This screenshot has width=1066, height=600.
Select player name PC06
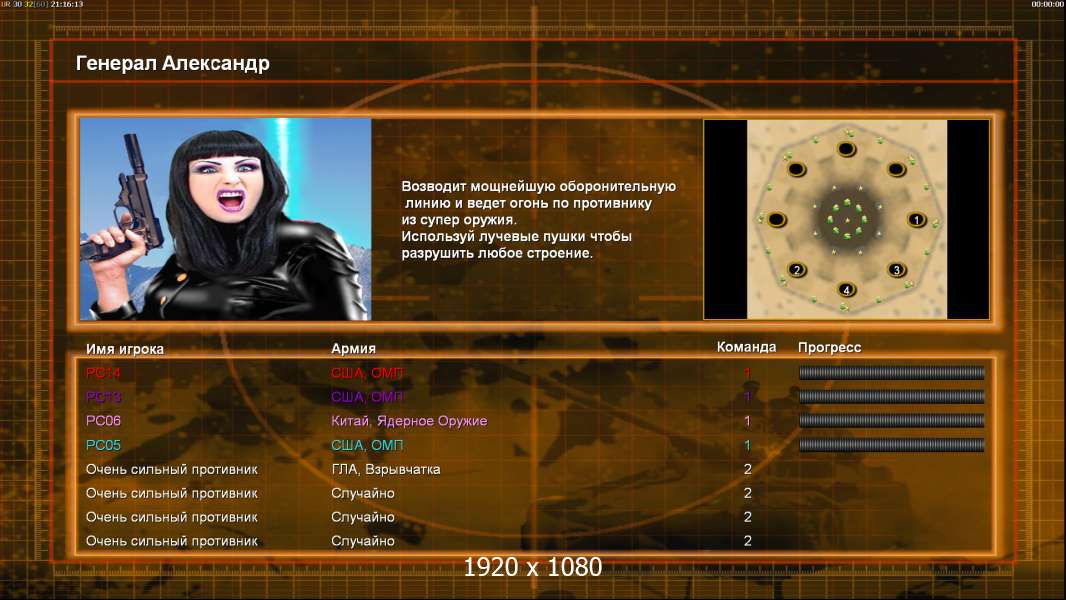pyautogui.click(x=103, y=421)
